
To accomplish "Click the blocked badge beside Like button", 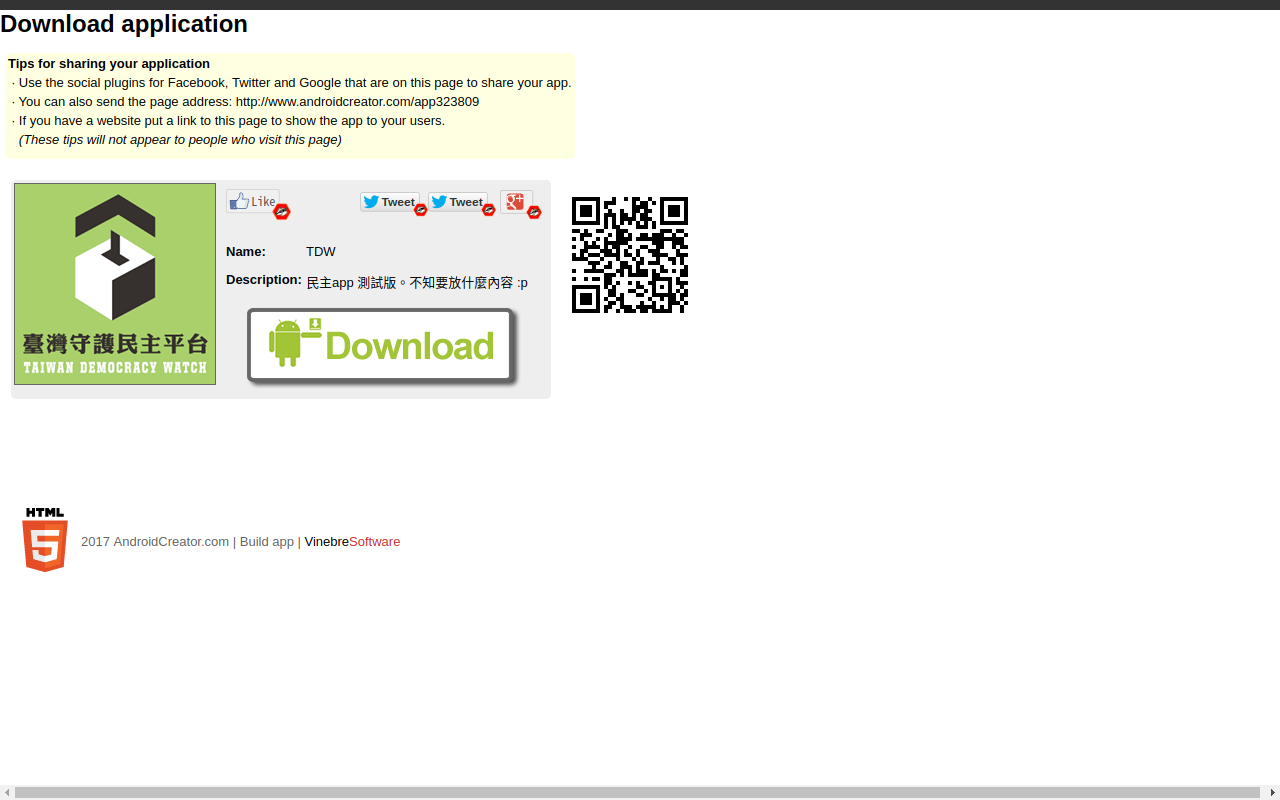I will pyautogui.click(x=282, y=212).
